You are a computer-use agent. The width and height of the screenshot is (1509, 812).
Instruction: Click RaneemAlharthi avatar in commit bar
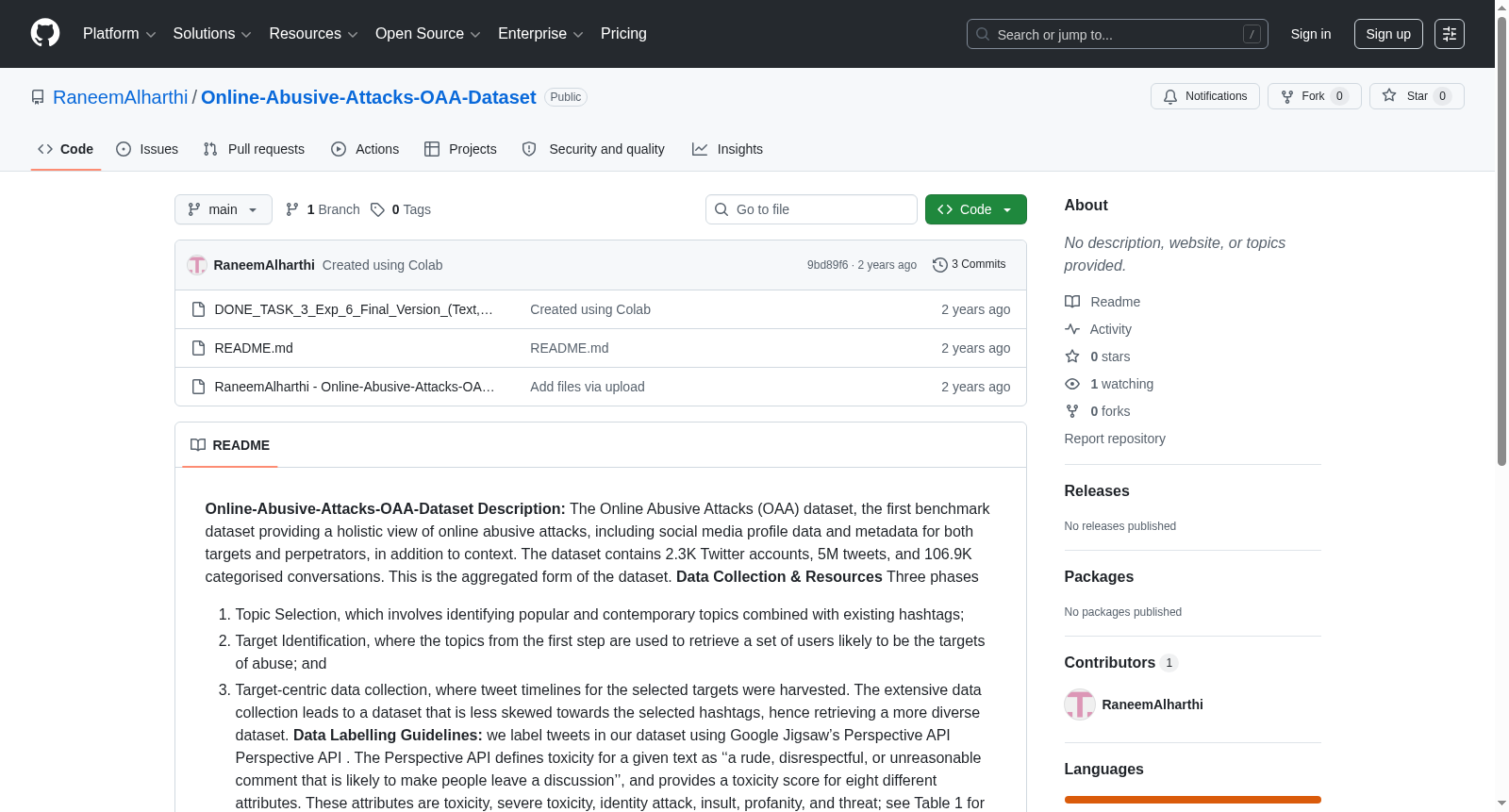pyautogui.click(x=197, y=265)
